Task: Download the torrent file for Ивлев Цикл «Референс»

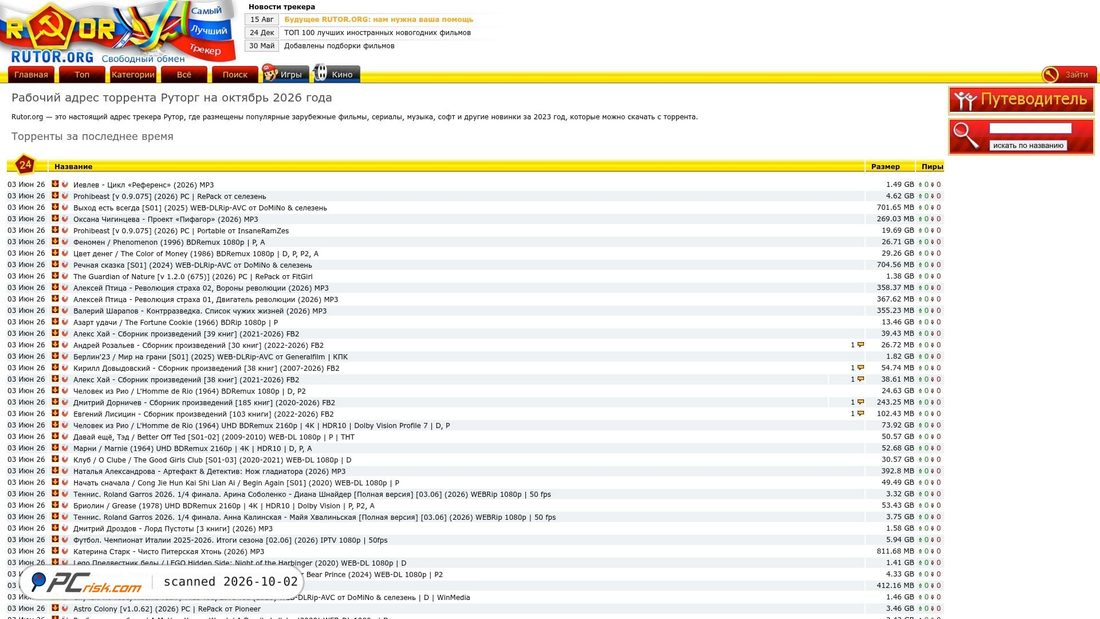Action: 55,185
